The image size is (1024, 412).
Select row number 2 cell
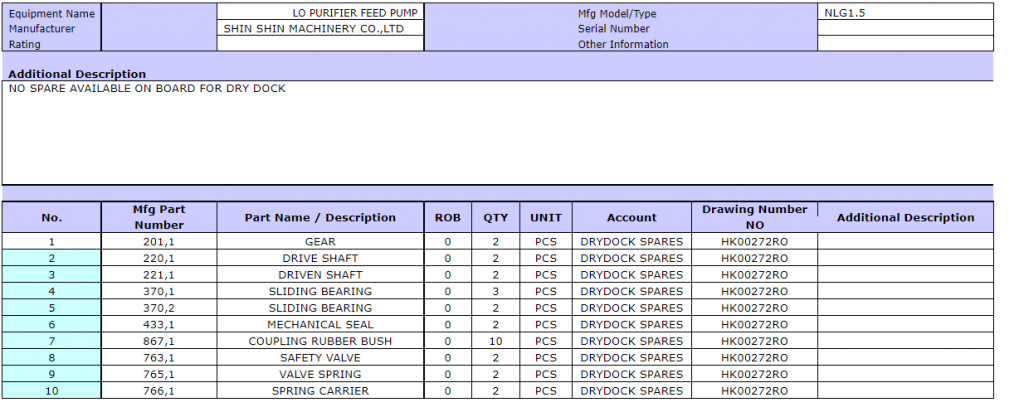52,258
